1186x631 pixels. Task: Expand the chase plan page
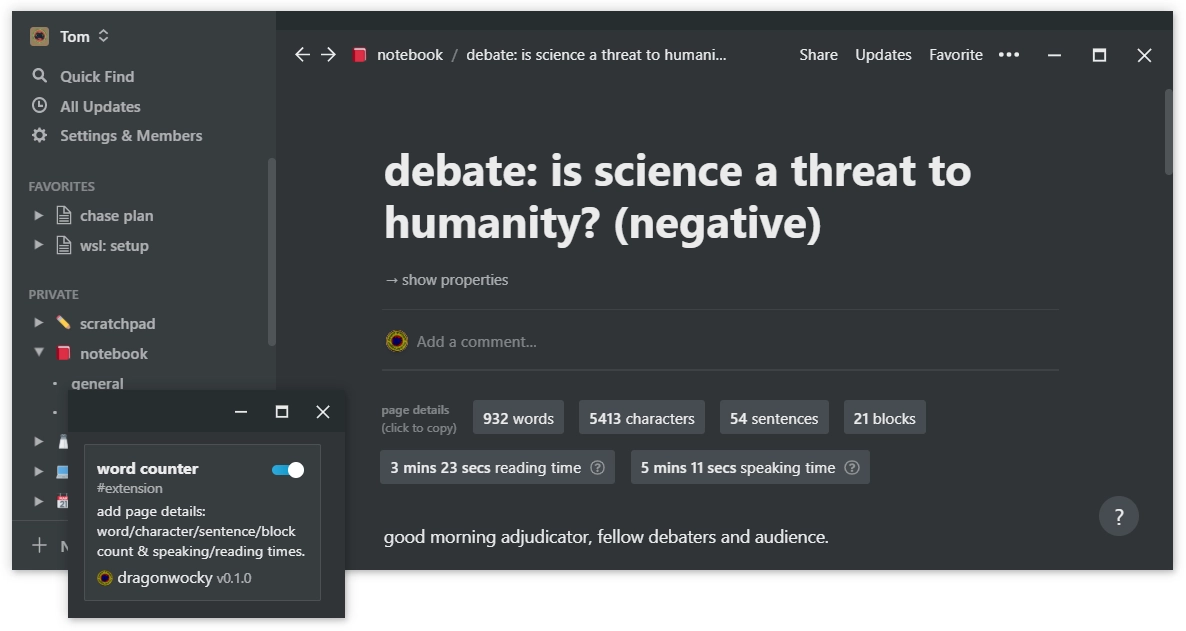(x=39, y=216)
